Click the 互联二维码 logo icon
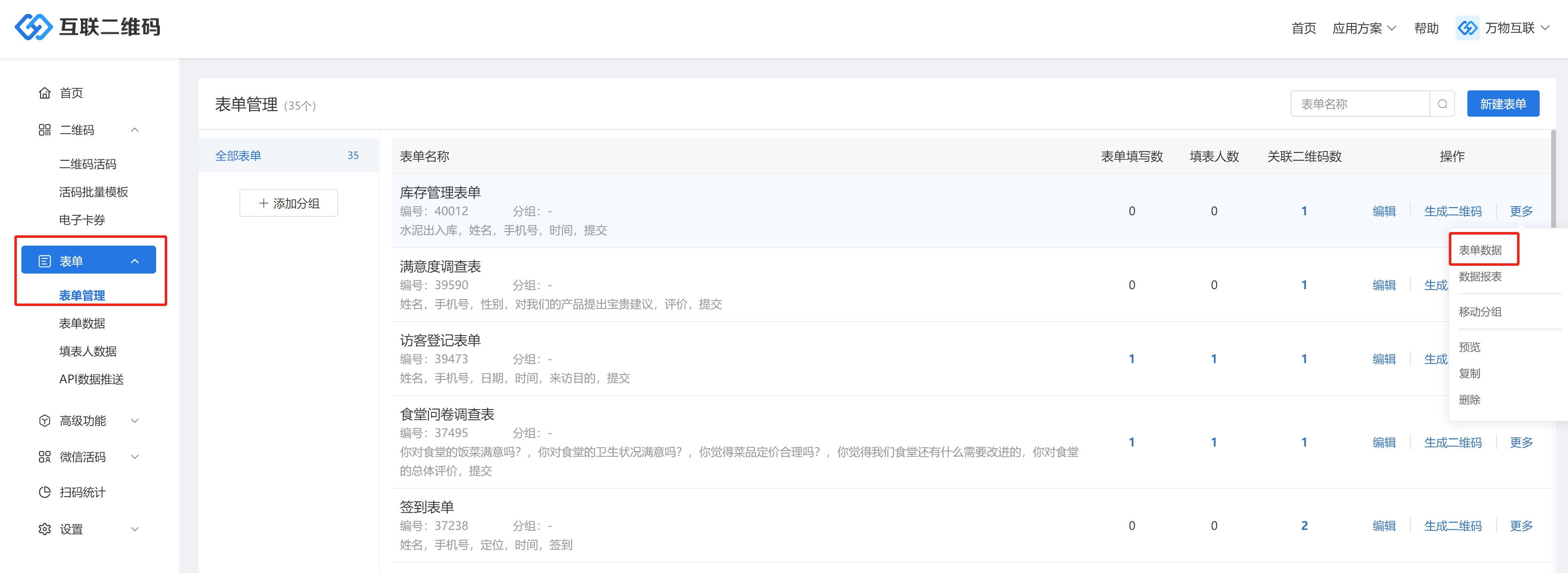 click(x=33, y=27)
